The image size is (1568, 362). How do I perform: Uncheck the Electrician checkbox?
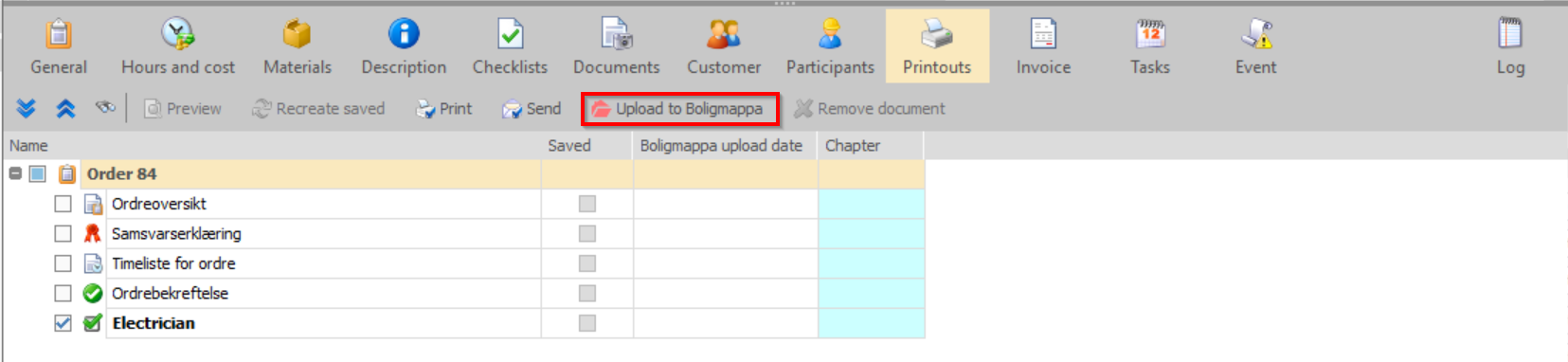[x=63, y=323]
